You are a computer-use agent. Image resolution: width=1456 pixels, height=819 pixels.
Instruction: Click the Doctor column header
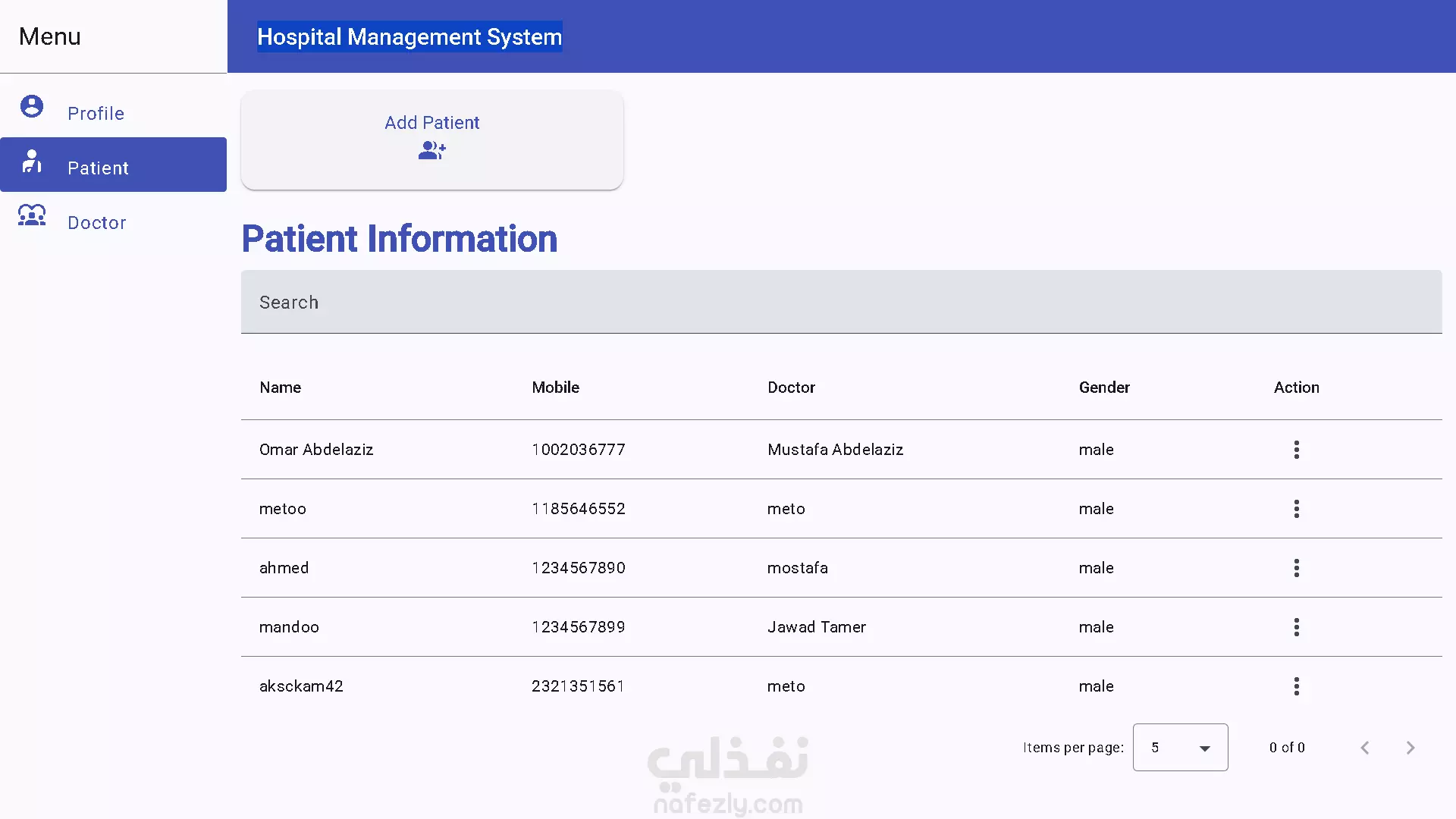click(792, 388)
